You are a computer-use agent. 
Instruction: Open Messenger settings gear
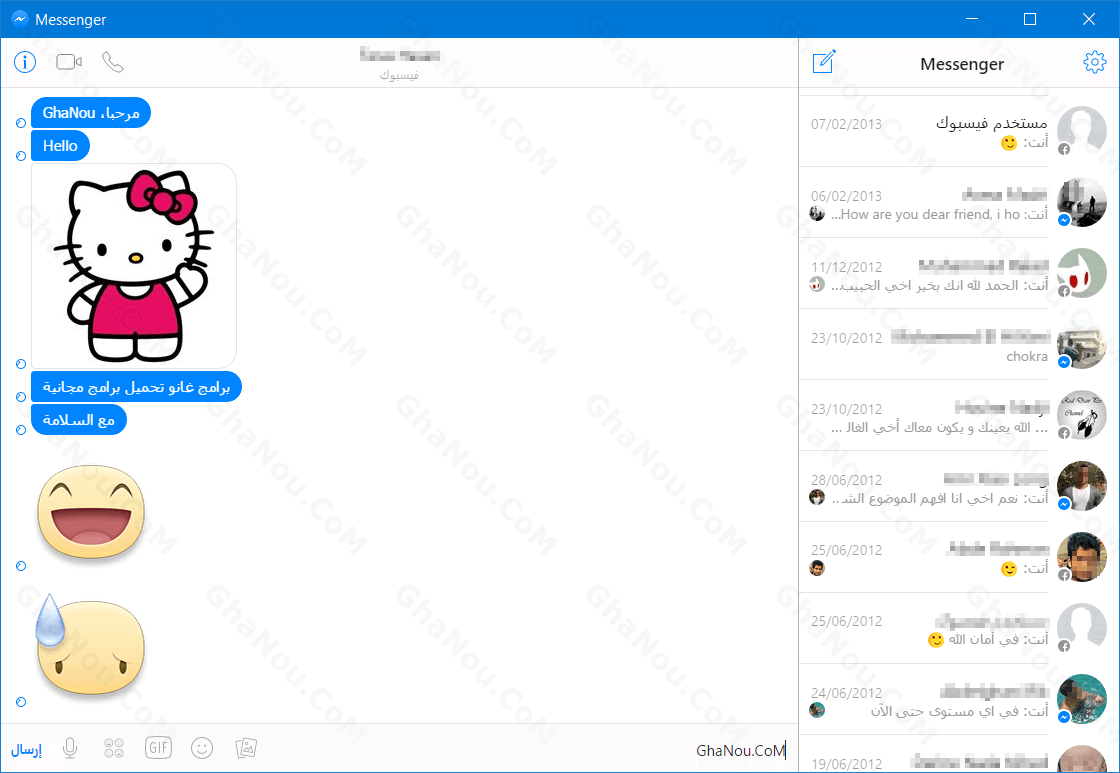(x=1094, y=62)
